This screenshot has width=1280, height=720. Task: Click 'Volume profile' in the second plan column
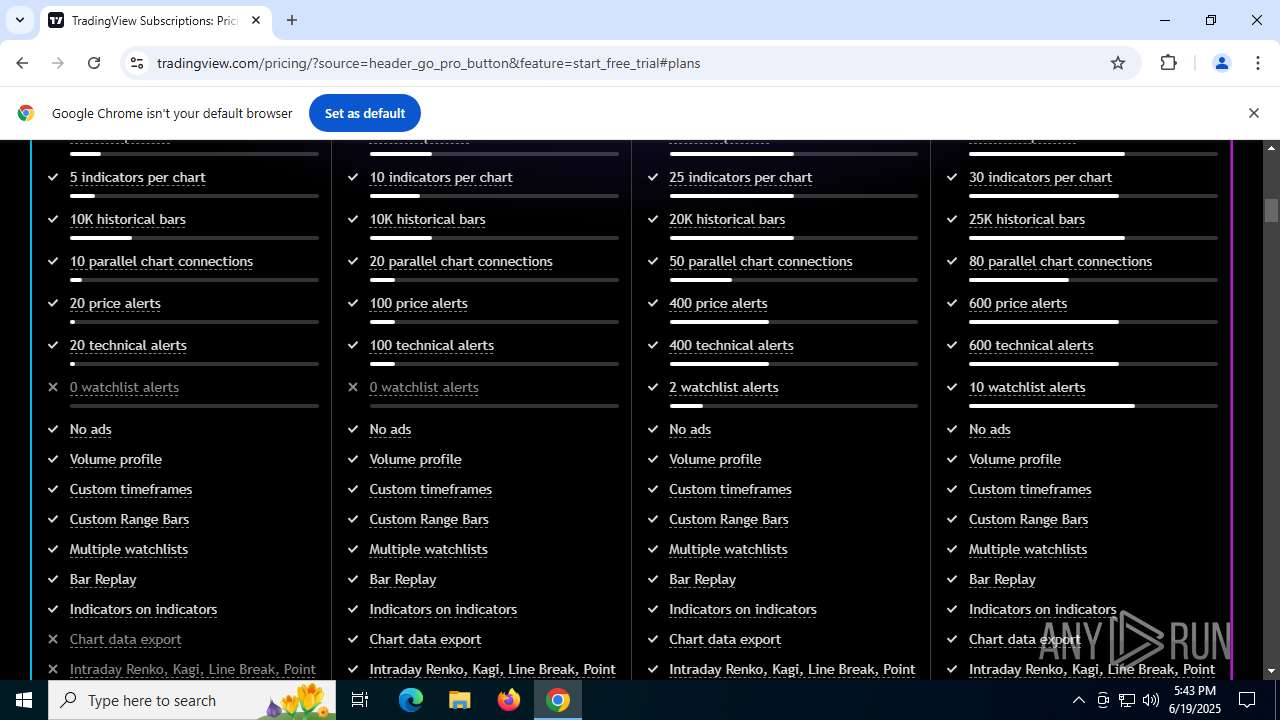[415, 459]
